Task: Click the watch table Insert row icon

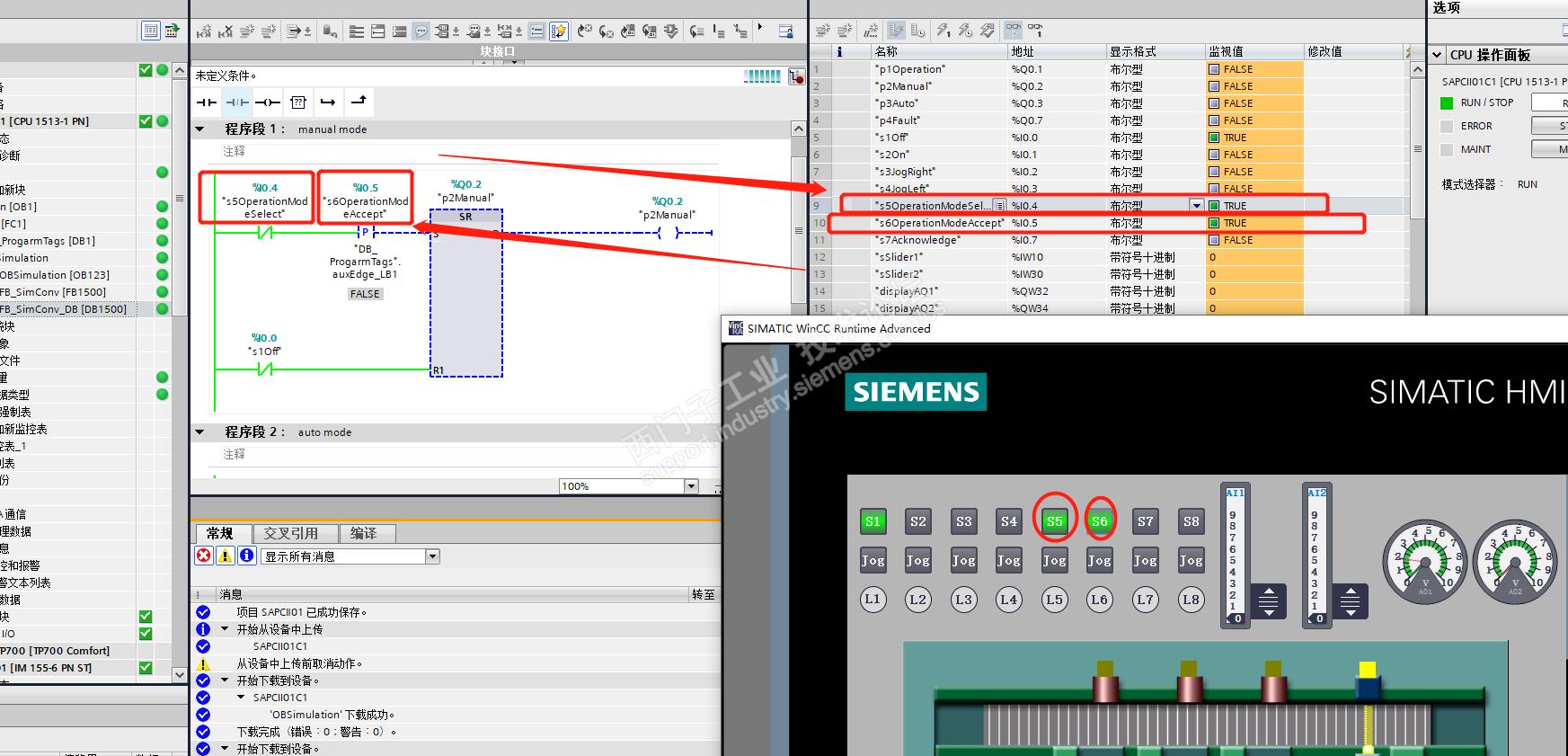Action: [822, 31]
